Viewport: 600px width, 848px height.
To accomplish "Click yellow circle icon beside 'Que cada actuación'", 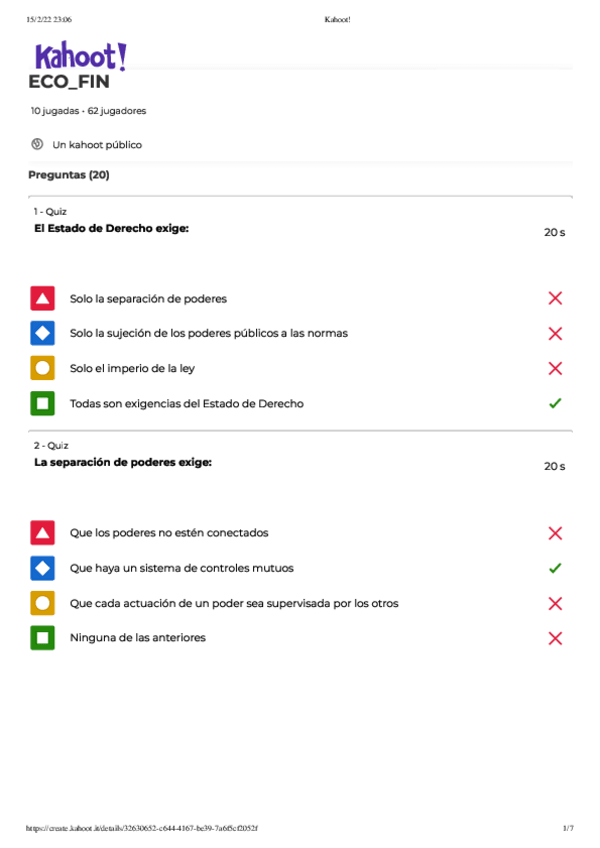I will click(x=42, y=603).
